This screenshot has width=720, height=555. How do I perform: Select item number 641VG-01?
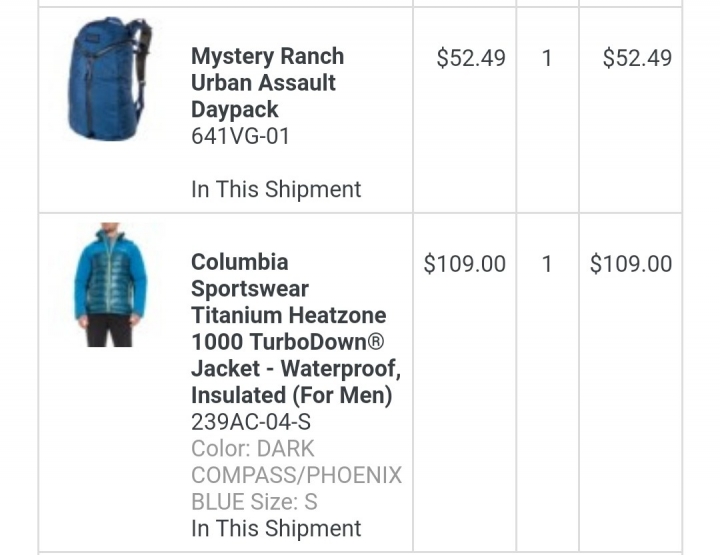click(240, 136)
